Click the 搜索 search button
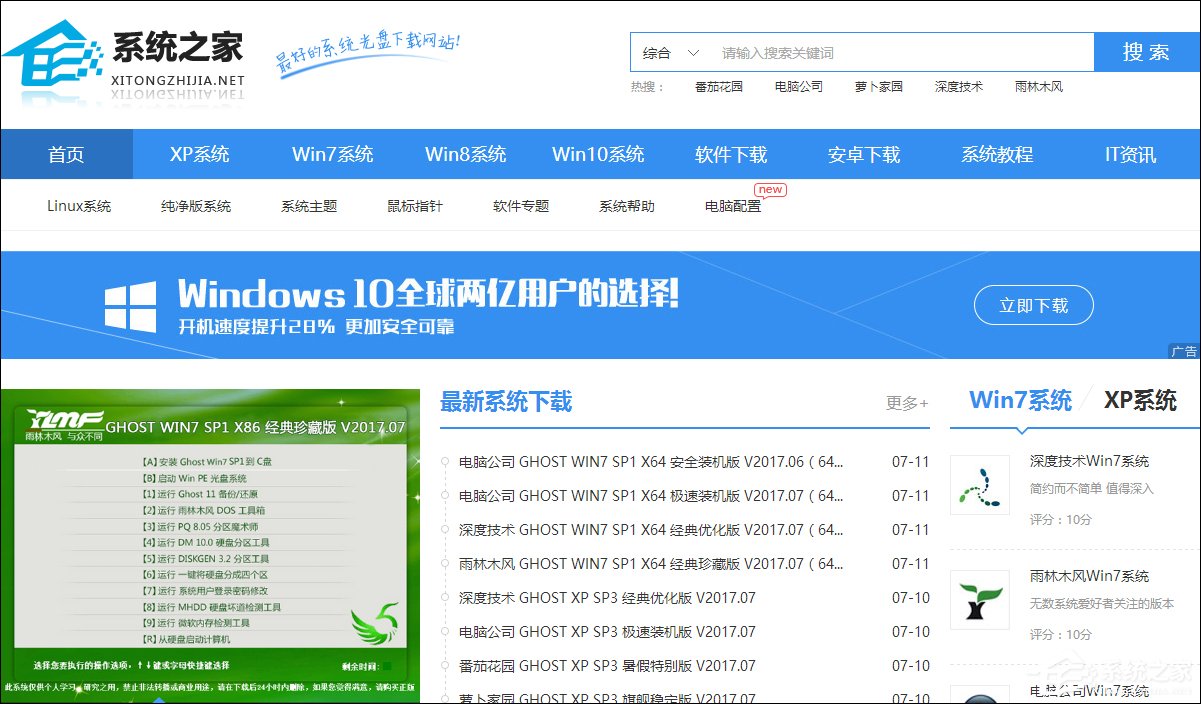 [x=1146, y=51]
